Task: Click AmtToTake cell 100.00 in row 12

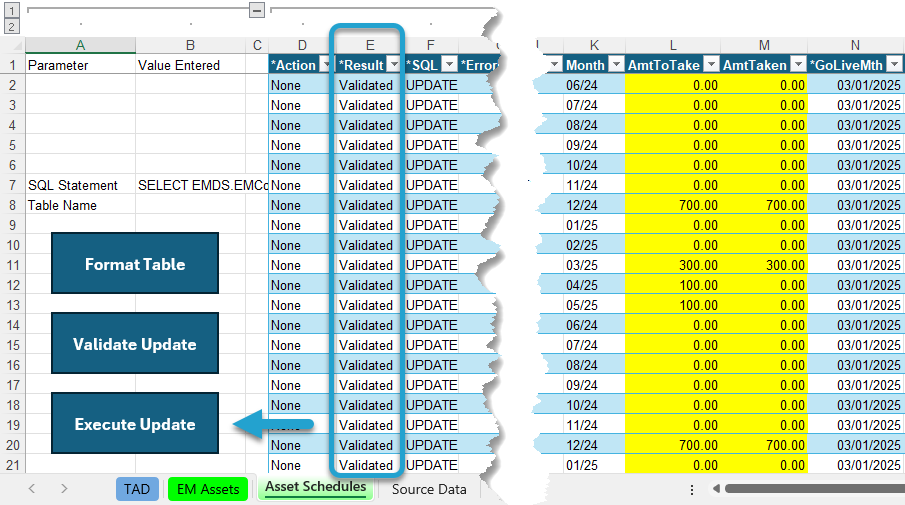Action: click(673, 285)
